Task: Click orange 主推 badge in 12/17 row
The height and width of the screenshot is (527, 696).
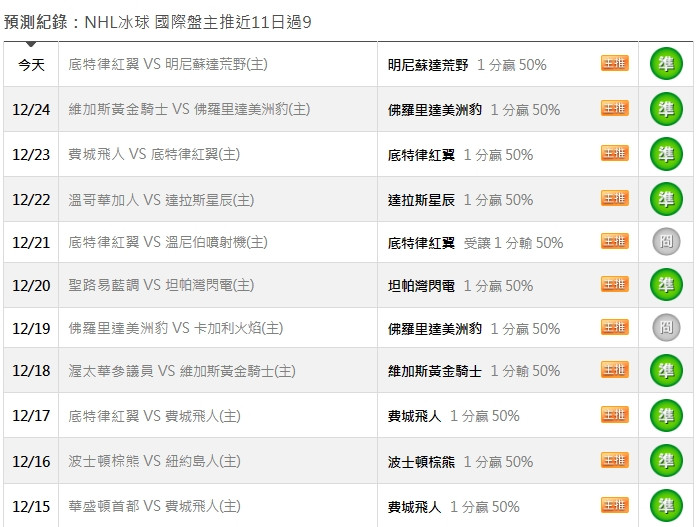Action: pyautogui.click(x=615, y=415)
